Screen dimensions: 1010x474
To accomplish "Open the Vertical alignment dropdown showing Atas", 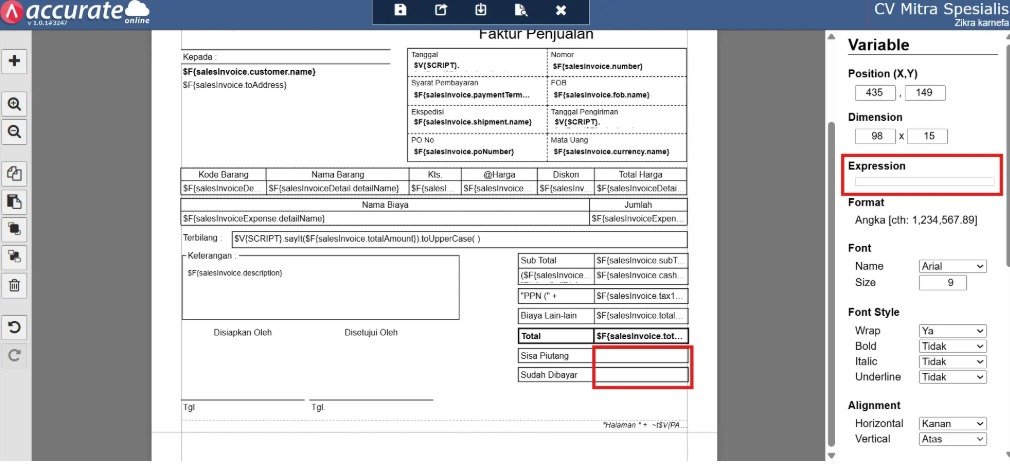I will (953, 439).
